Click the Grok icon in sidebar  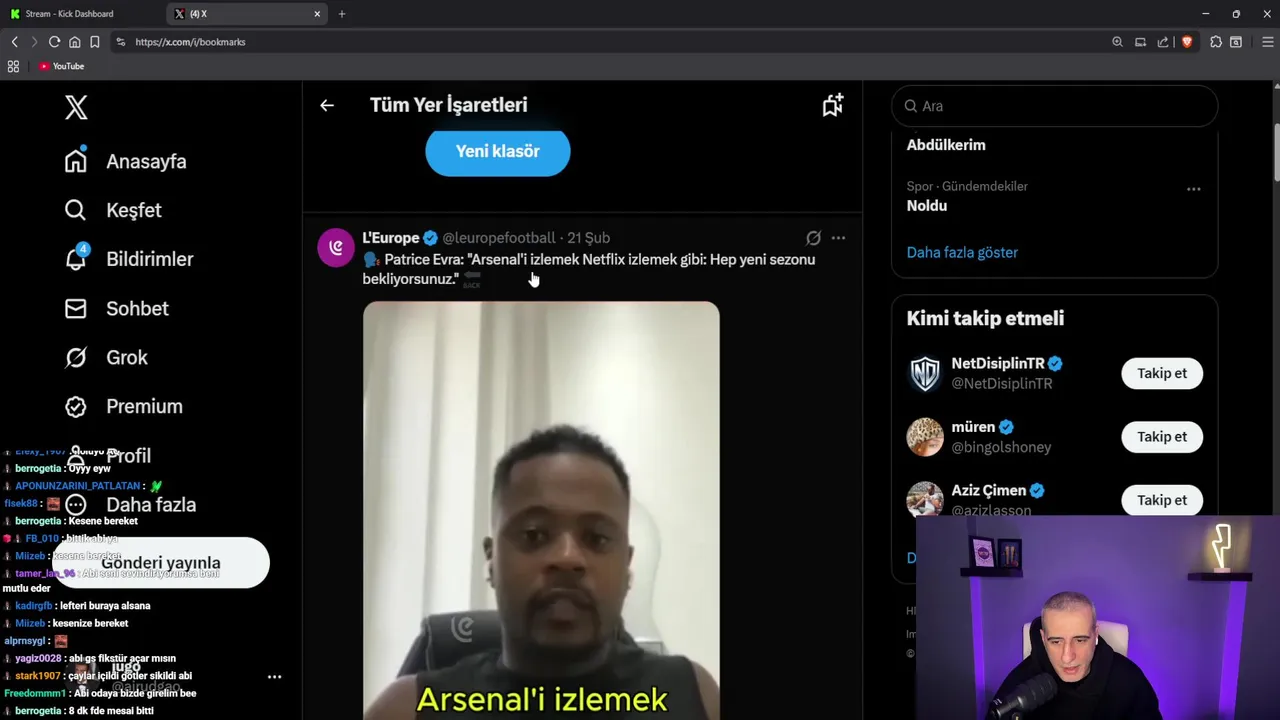[76, 357]
